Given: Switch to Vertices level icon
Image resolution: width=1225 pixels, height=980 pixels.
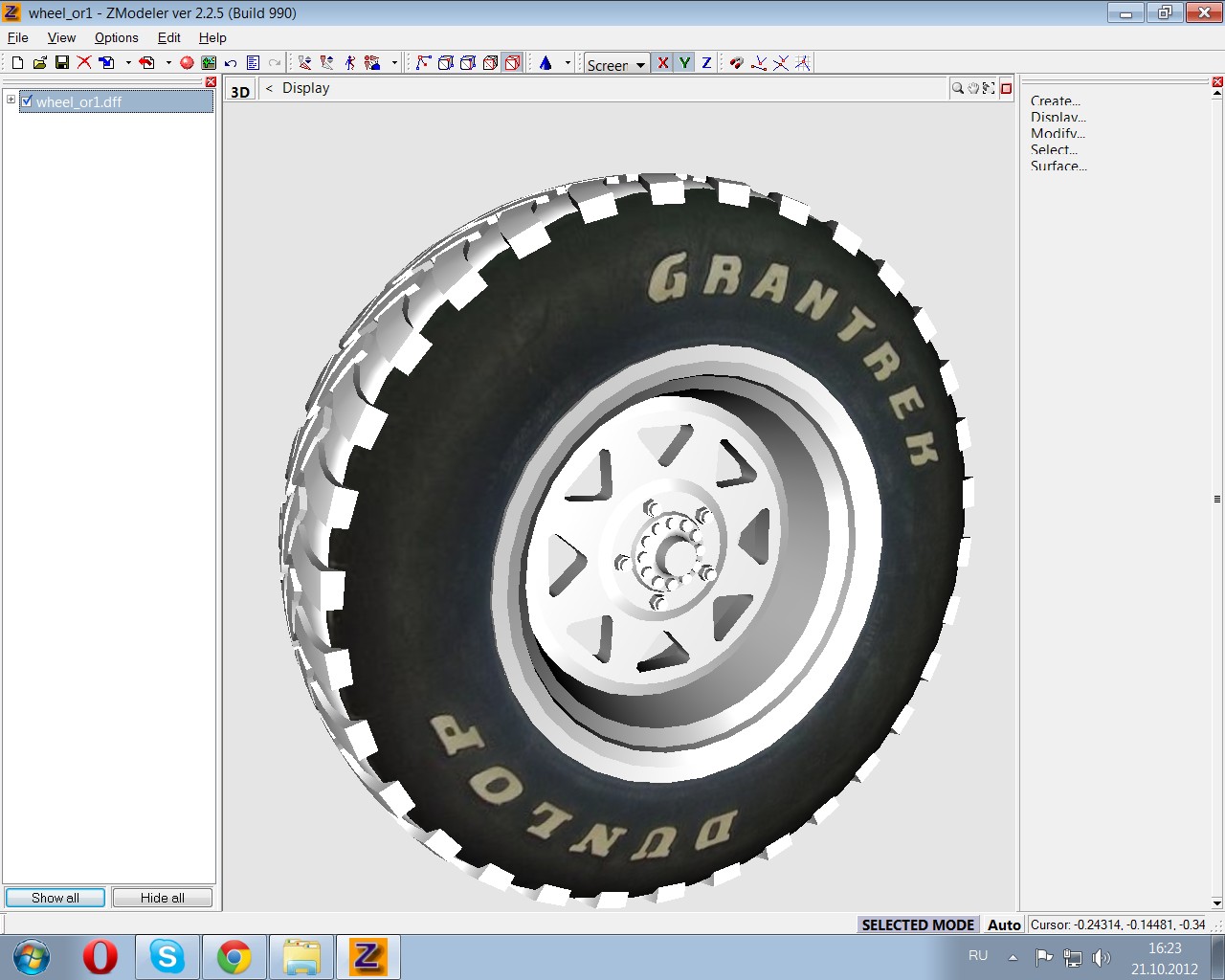Looking at the screenshot, I should coord(423,63).
